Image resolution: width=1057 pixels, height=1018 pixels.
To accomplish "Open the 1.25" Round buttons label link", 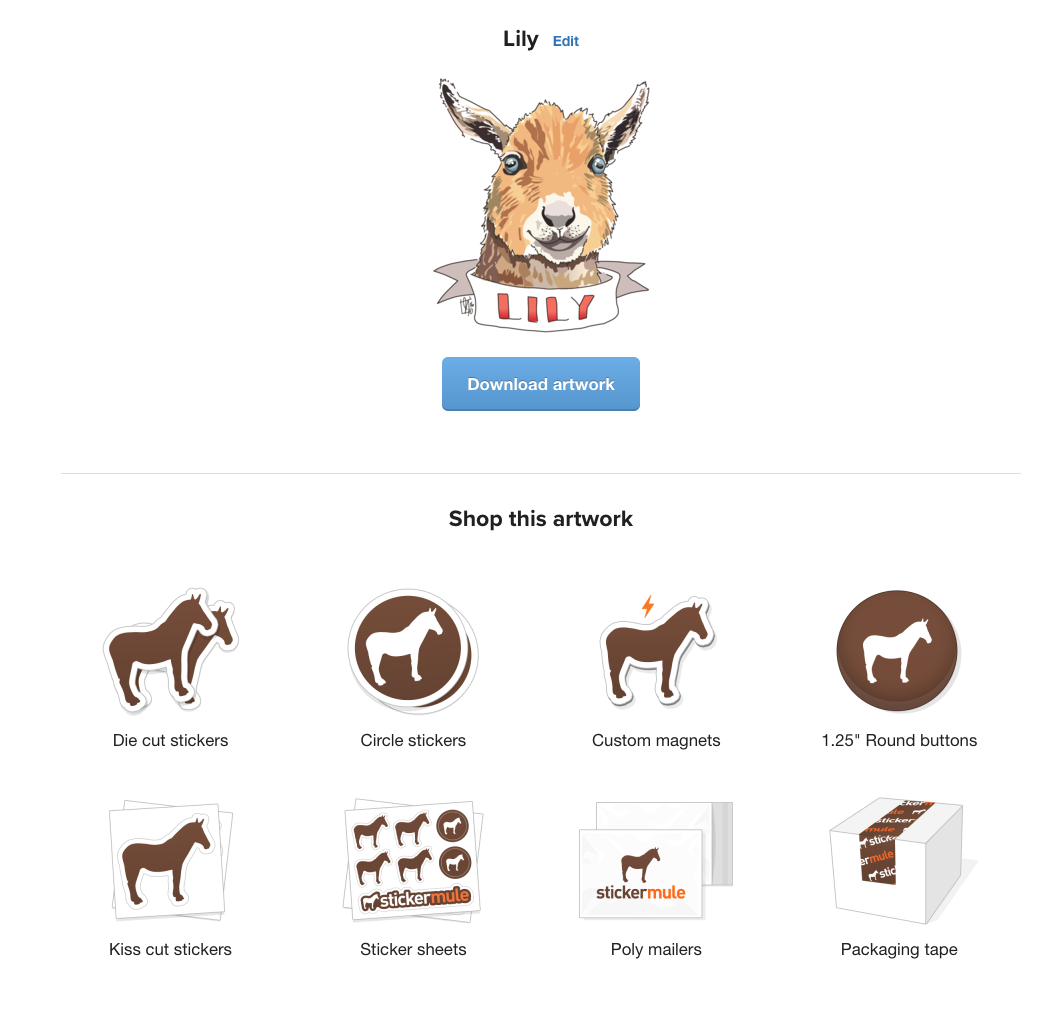I will click(x=899, y=740).
